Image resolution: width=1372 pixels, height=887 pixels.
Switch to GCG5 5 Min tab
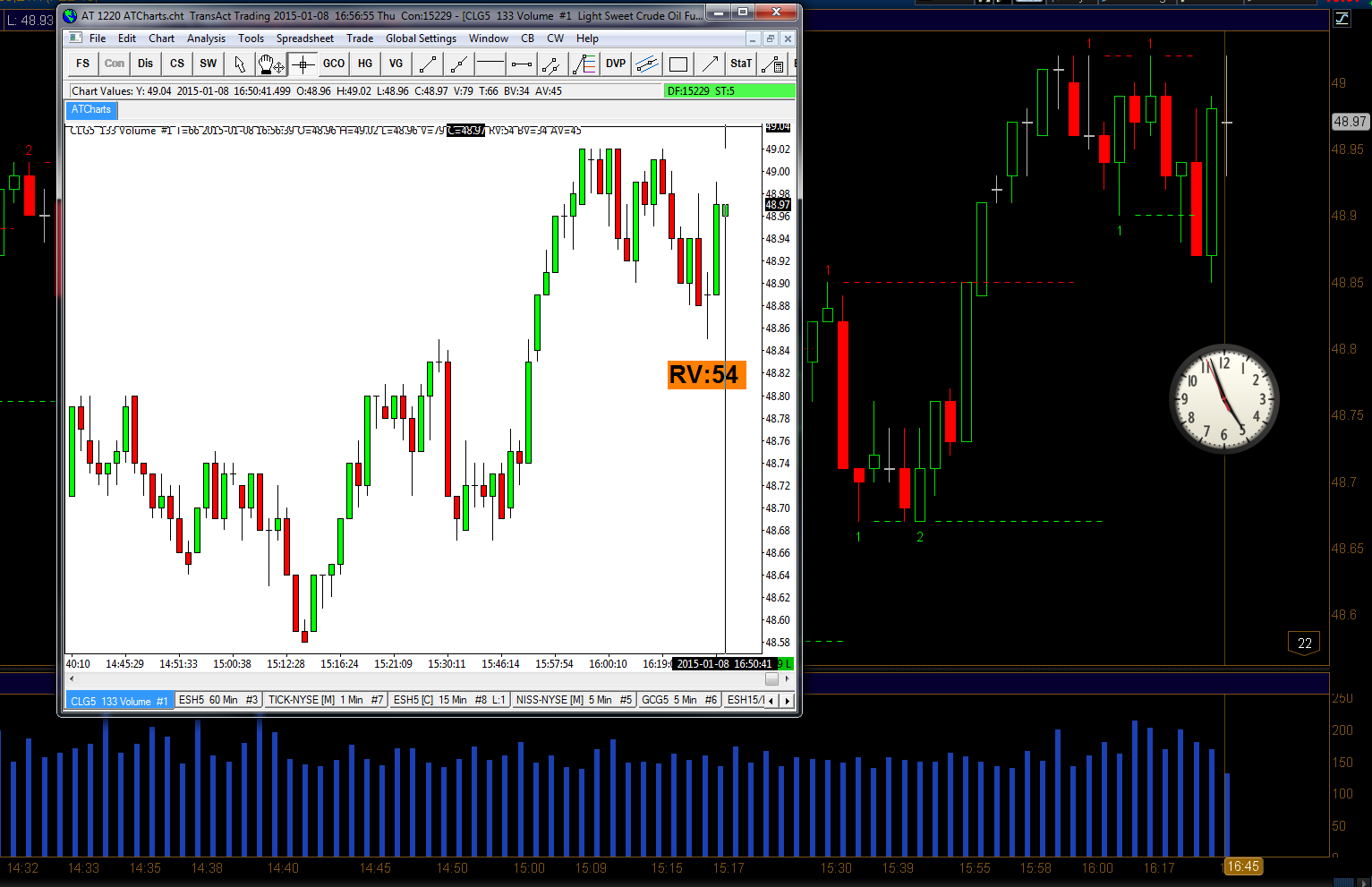679,700
